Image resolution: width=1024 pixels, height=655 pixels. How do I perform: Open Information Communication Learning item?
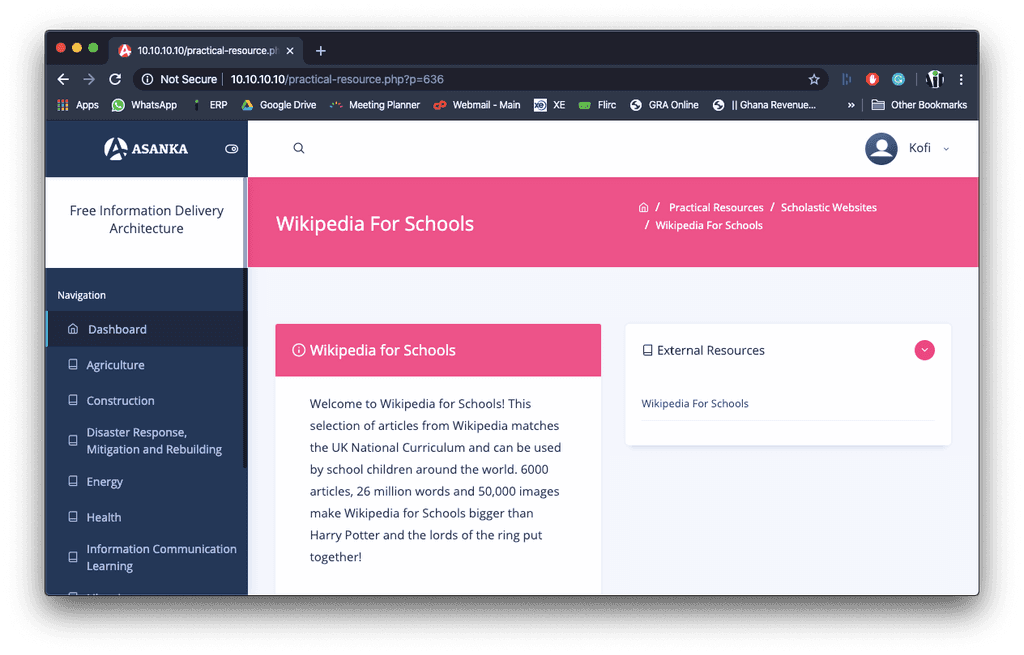tap(146, 558)
